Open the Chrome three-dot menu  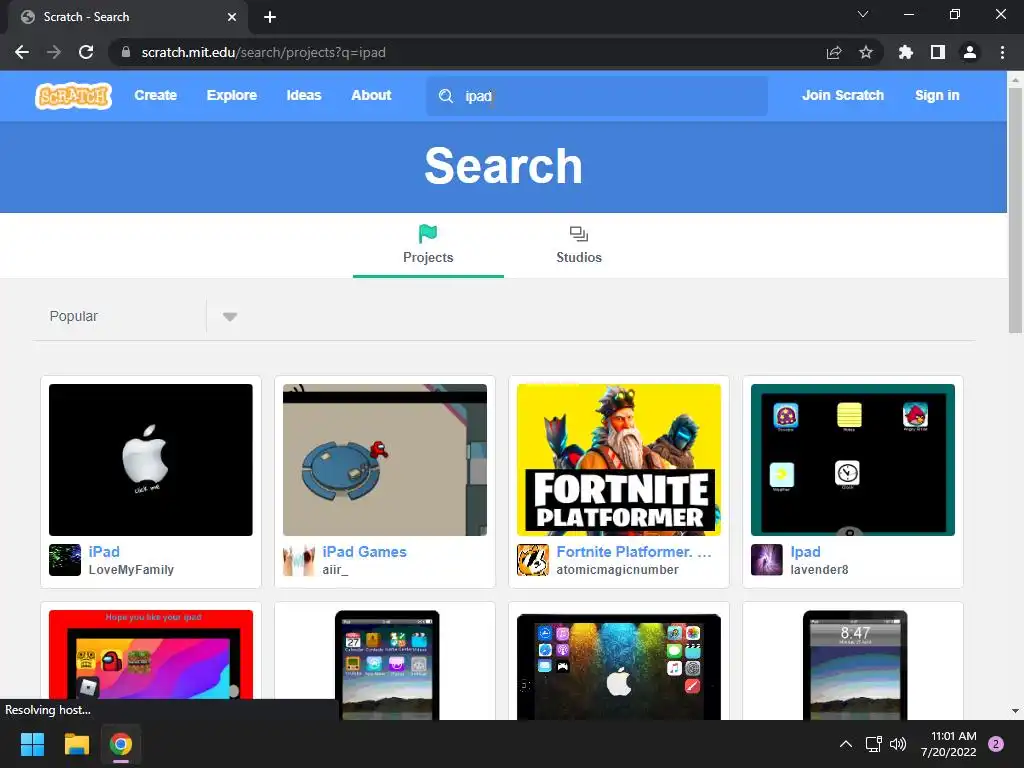tap(1002, 52)
